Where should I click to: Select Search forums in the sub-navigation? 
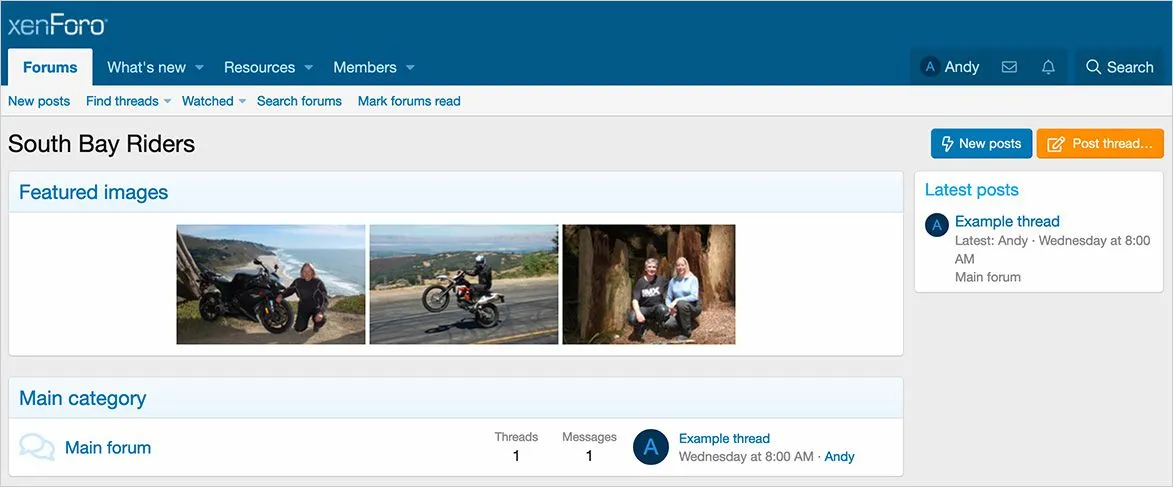tap(299, 101)
